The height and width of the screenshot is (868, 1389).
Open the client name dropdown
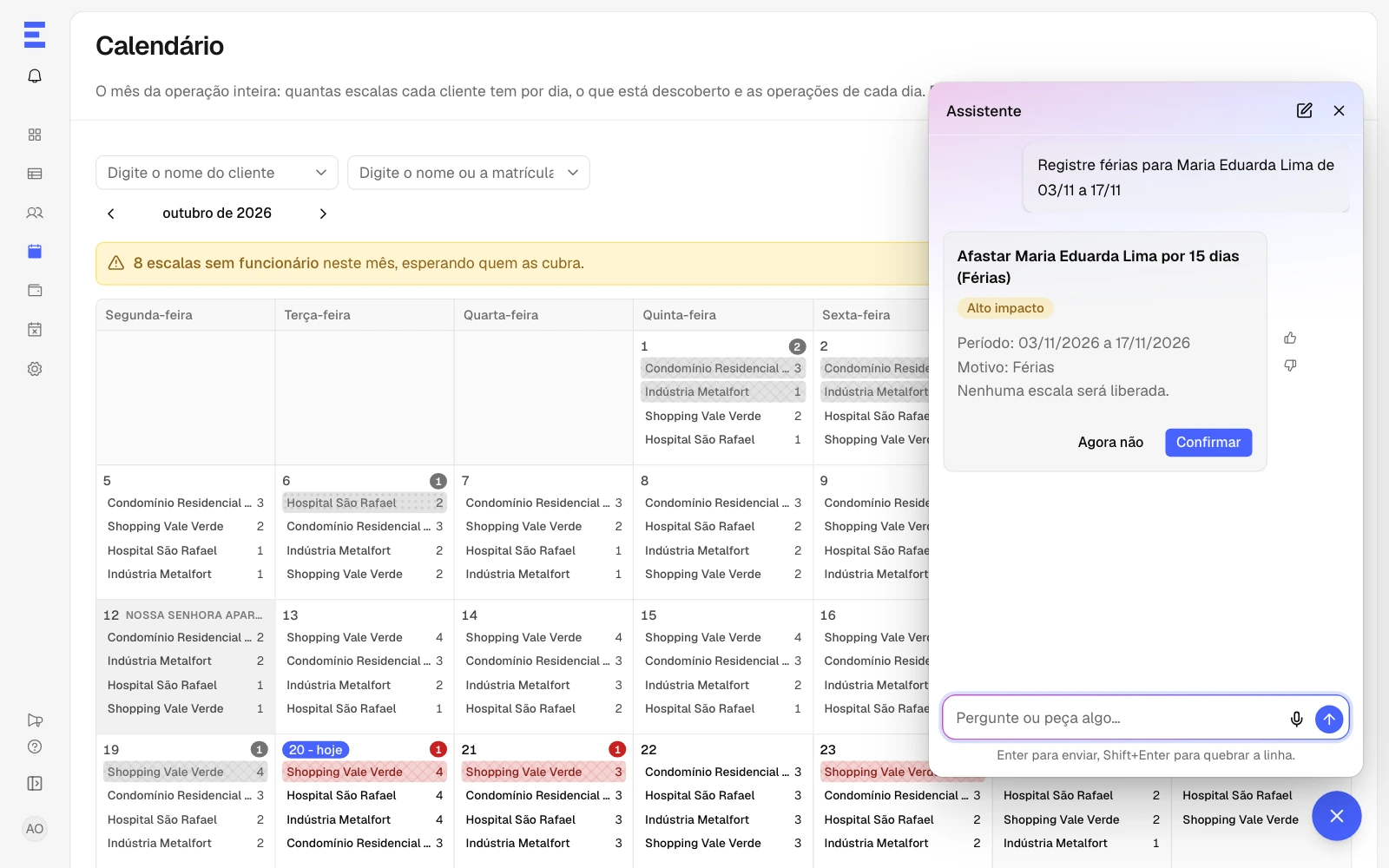pyautogui.click(x=217, y=173)
